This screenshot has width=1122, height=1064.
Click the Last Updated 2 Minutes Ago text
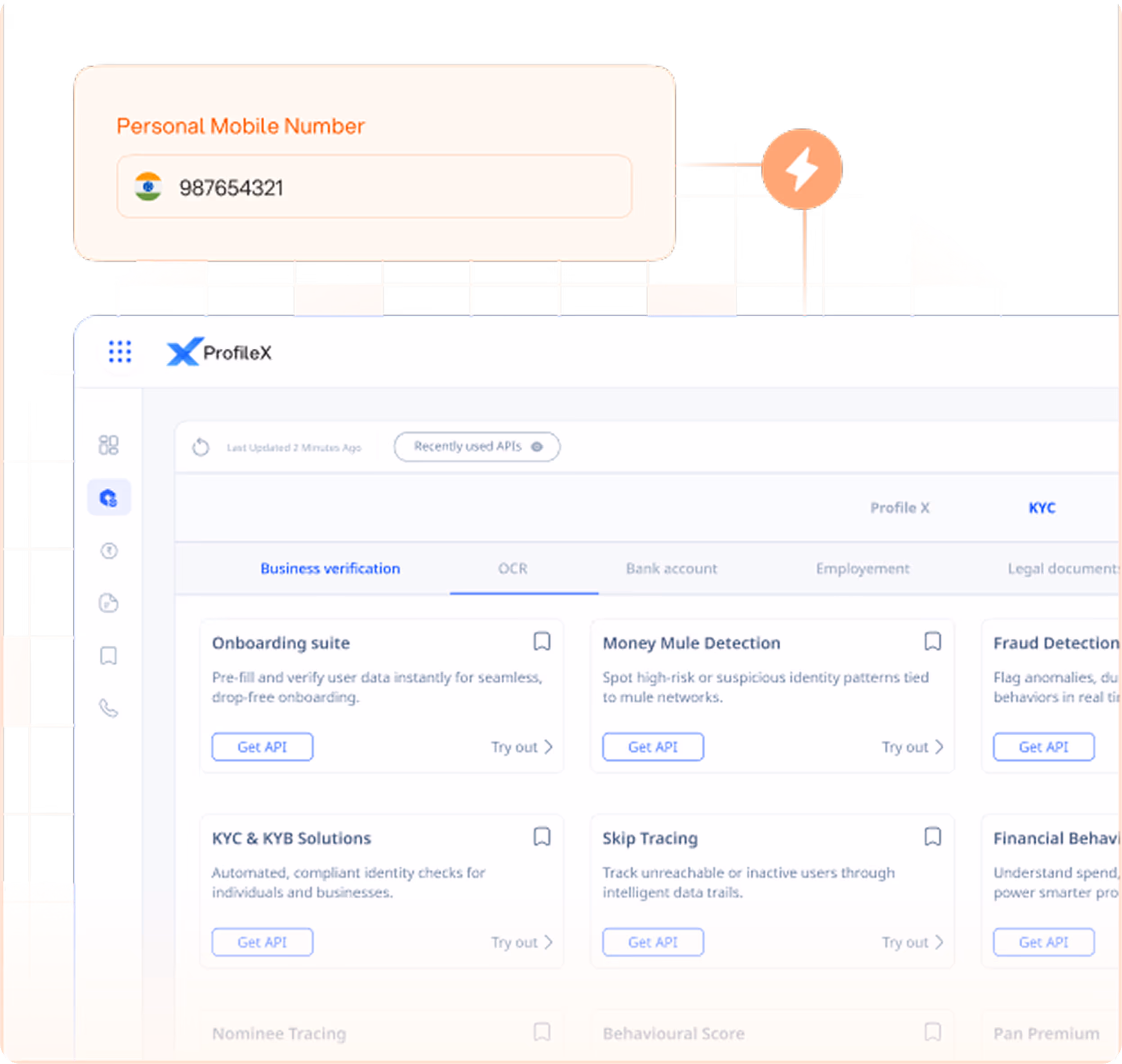[x=294, y=448]
